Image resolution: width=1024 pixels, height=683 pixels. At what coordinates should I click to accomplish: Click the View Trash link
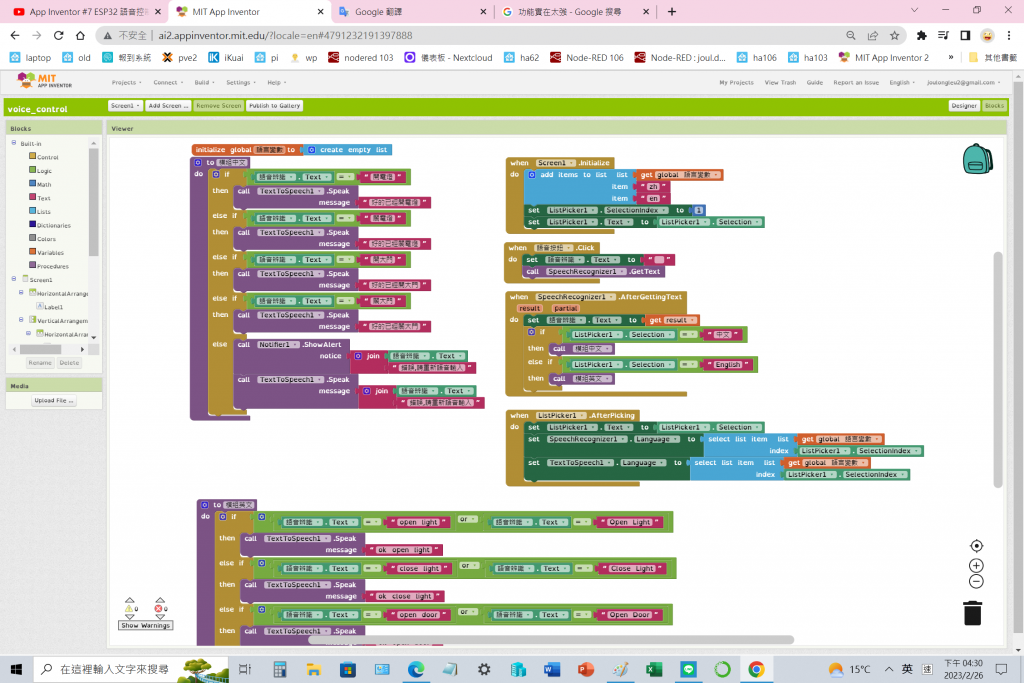pos(780,82)
